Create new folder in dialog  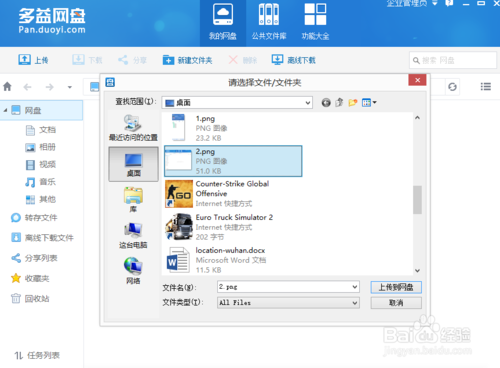353,103
